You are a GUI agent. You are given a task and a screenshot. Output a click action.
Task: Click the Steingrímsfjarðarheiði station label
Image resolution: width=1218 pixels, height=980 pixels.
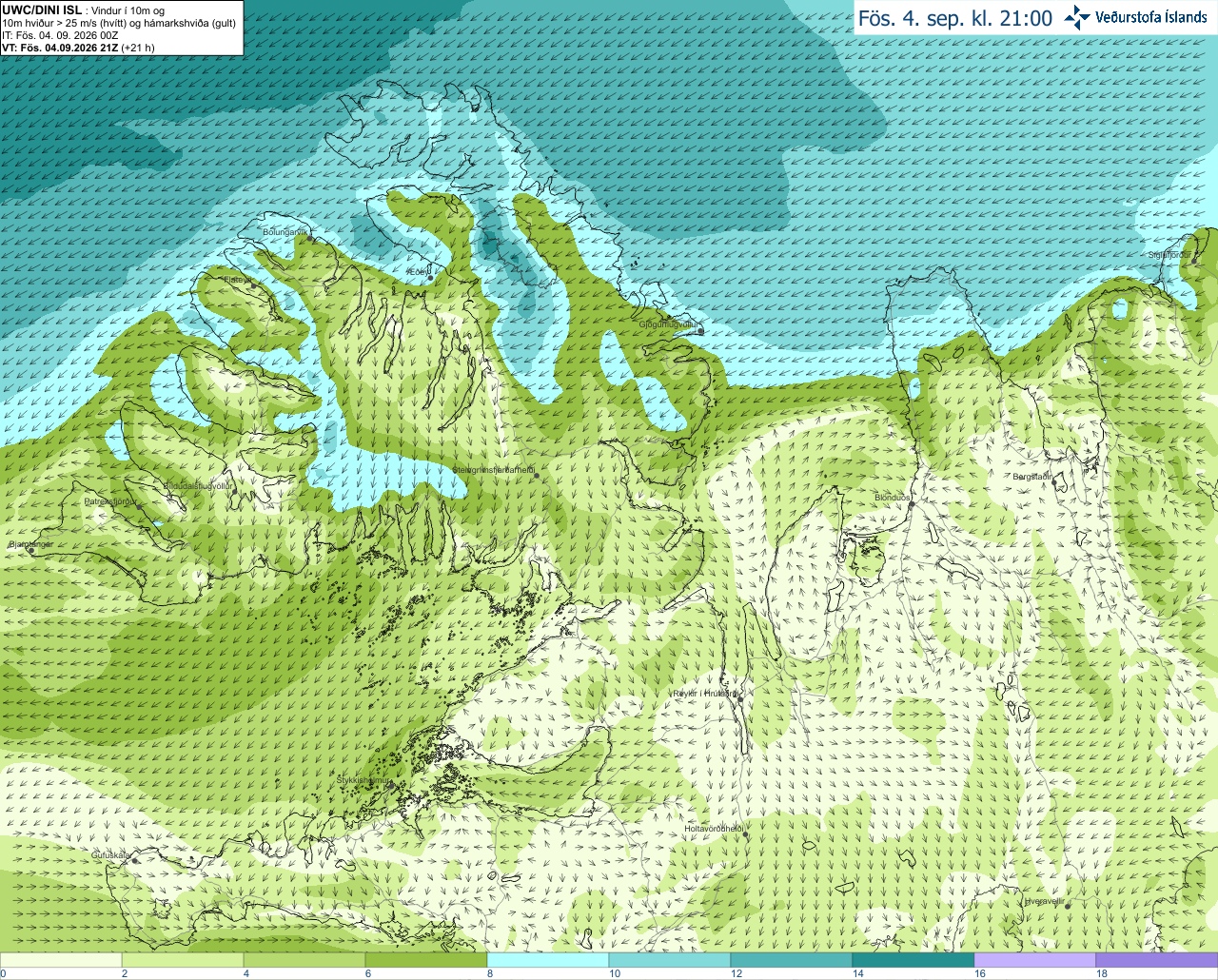coord(493,470)
